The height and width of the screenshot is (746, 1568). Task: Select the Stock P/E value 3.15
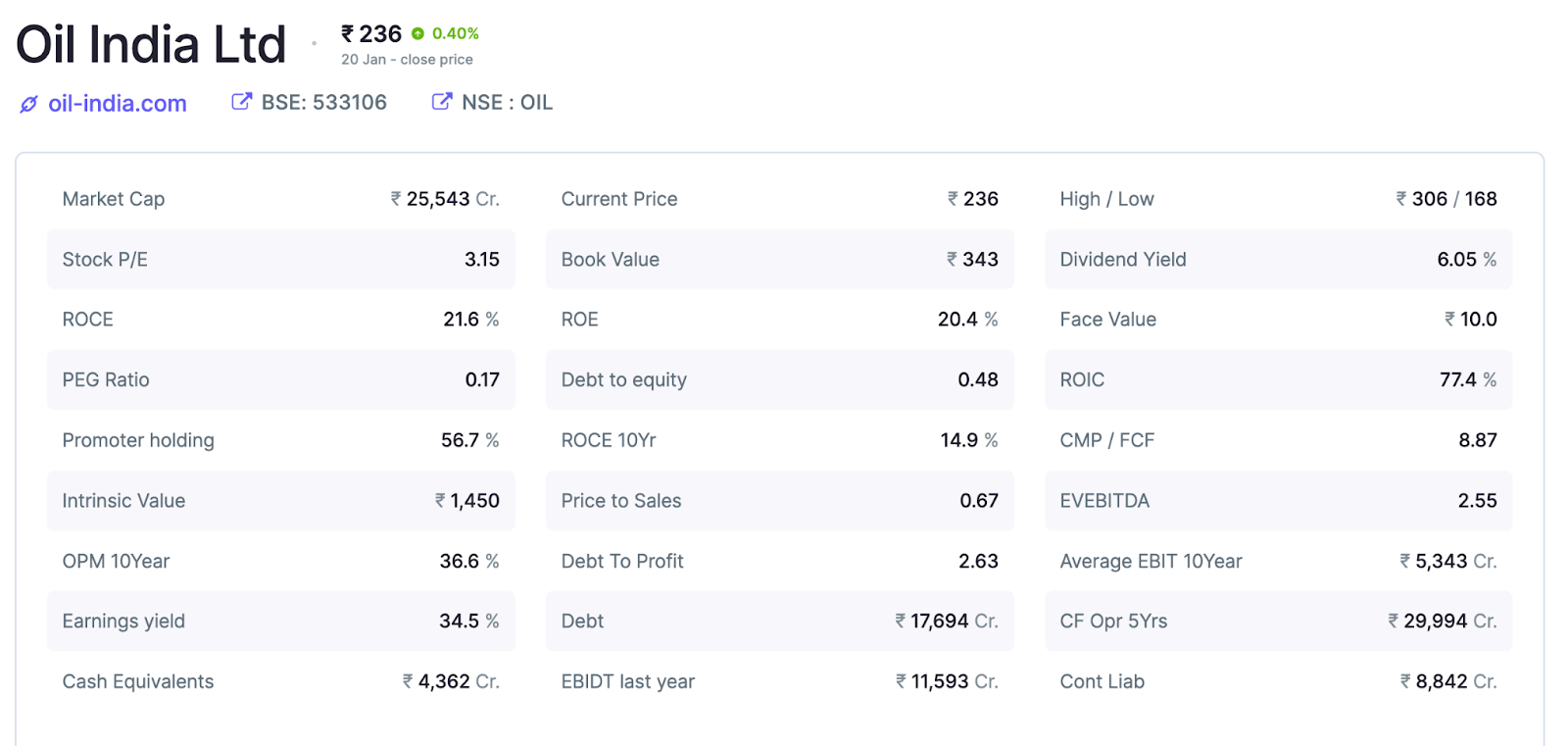pos(482,260)
